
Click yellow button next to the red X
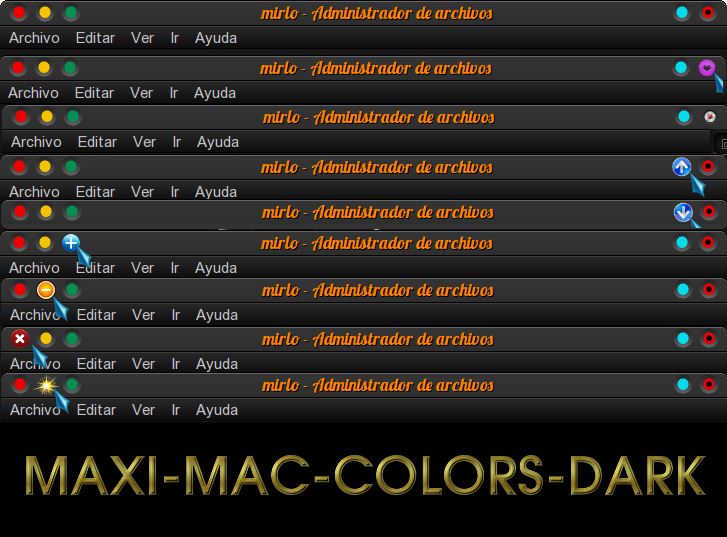[x=46, y=339]
